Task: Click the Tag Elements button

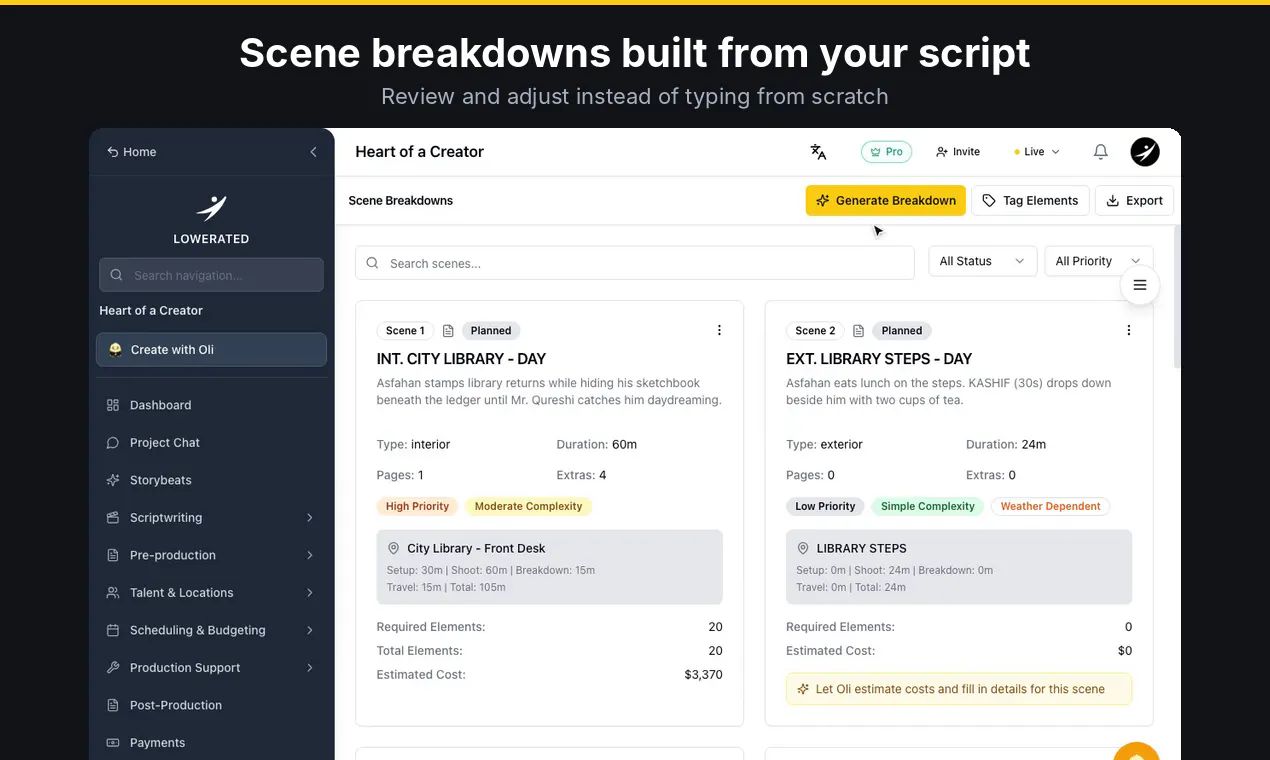Action: coord(1030,200)
